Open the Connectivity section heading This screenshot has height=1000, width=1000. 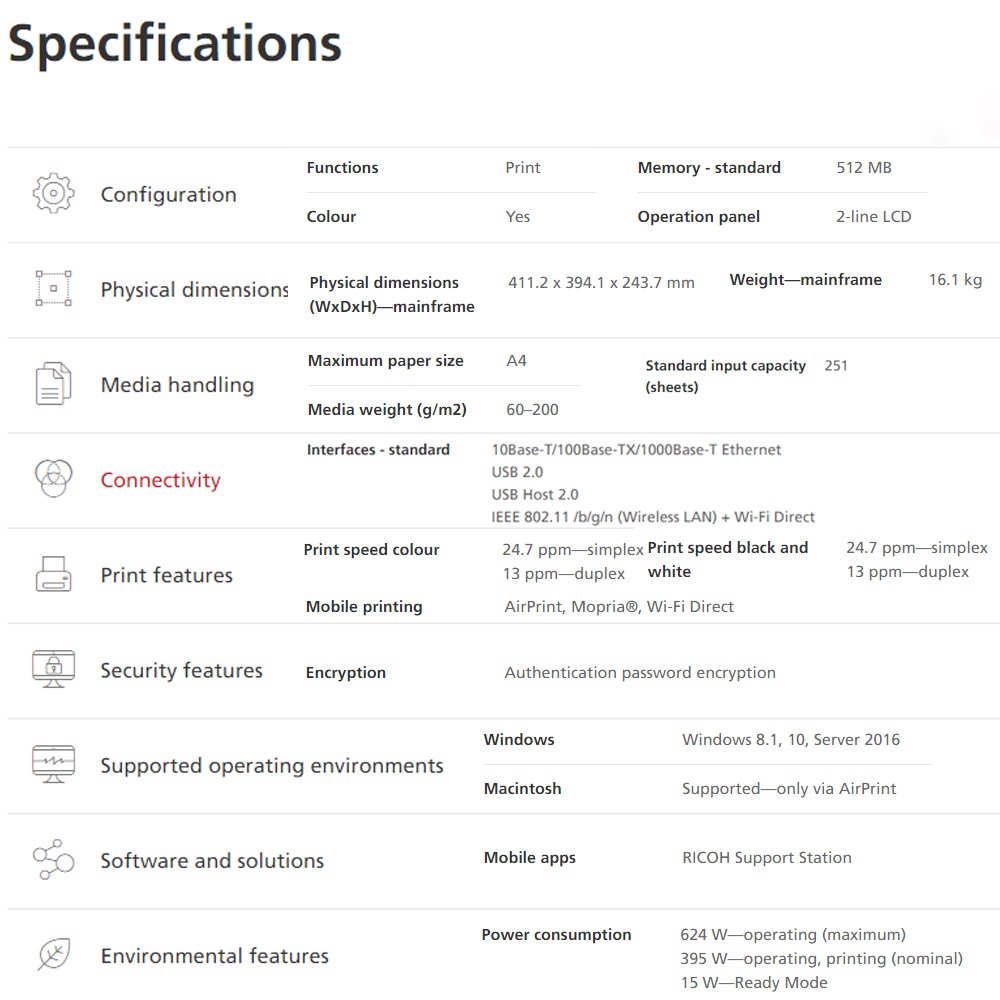(x=160, y=480)
